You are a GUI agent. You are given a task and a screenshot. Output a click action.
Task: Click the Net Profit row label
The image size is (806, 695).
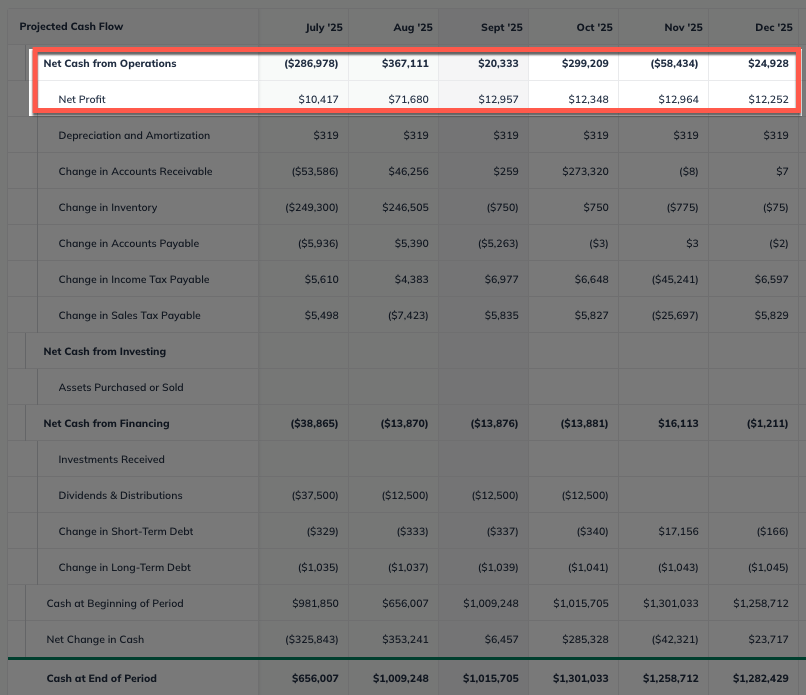pos(82,99)
